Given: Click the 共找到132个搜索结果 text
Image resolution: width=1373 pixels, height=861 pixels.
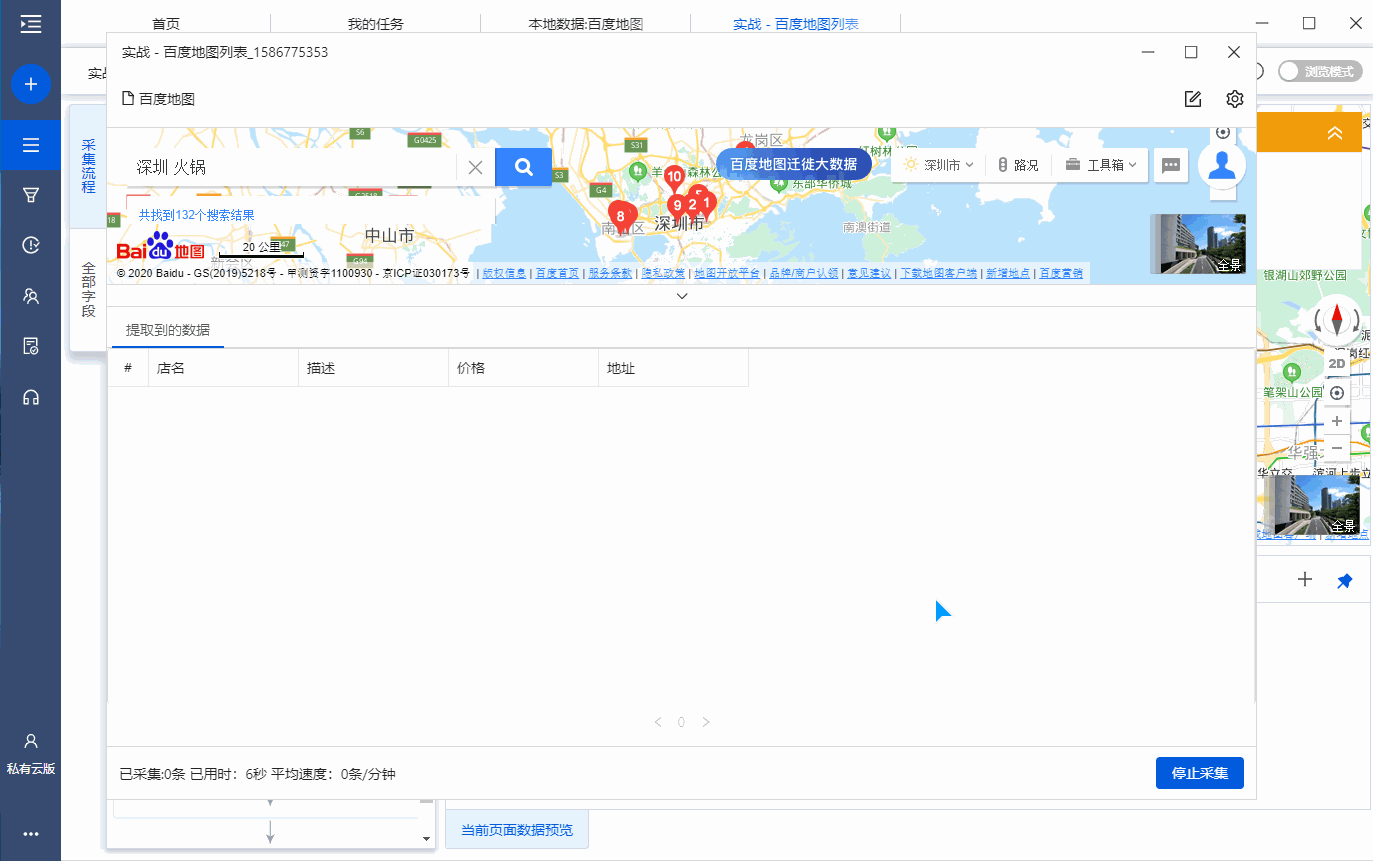Looking at the screenshot, I should [196, 215].
